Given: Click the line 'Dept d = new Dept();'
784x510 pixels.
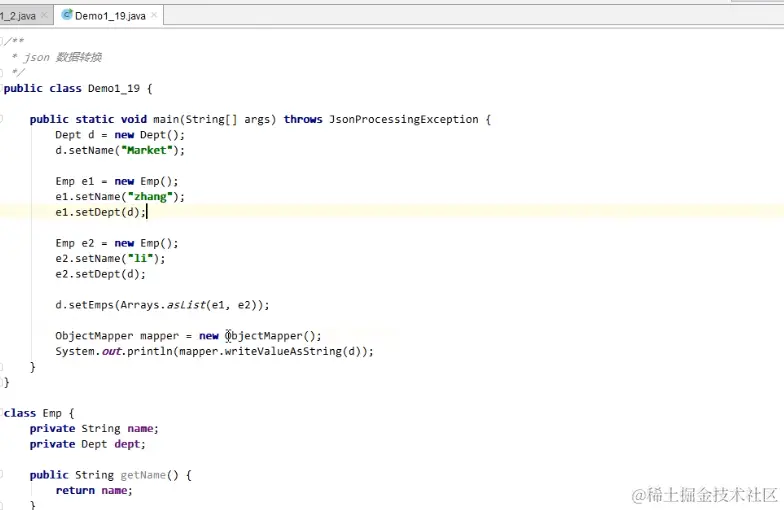Looking at the screenshot, I should point(120,134).
